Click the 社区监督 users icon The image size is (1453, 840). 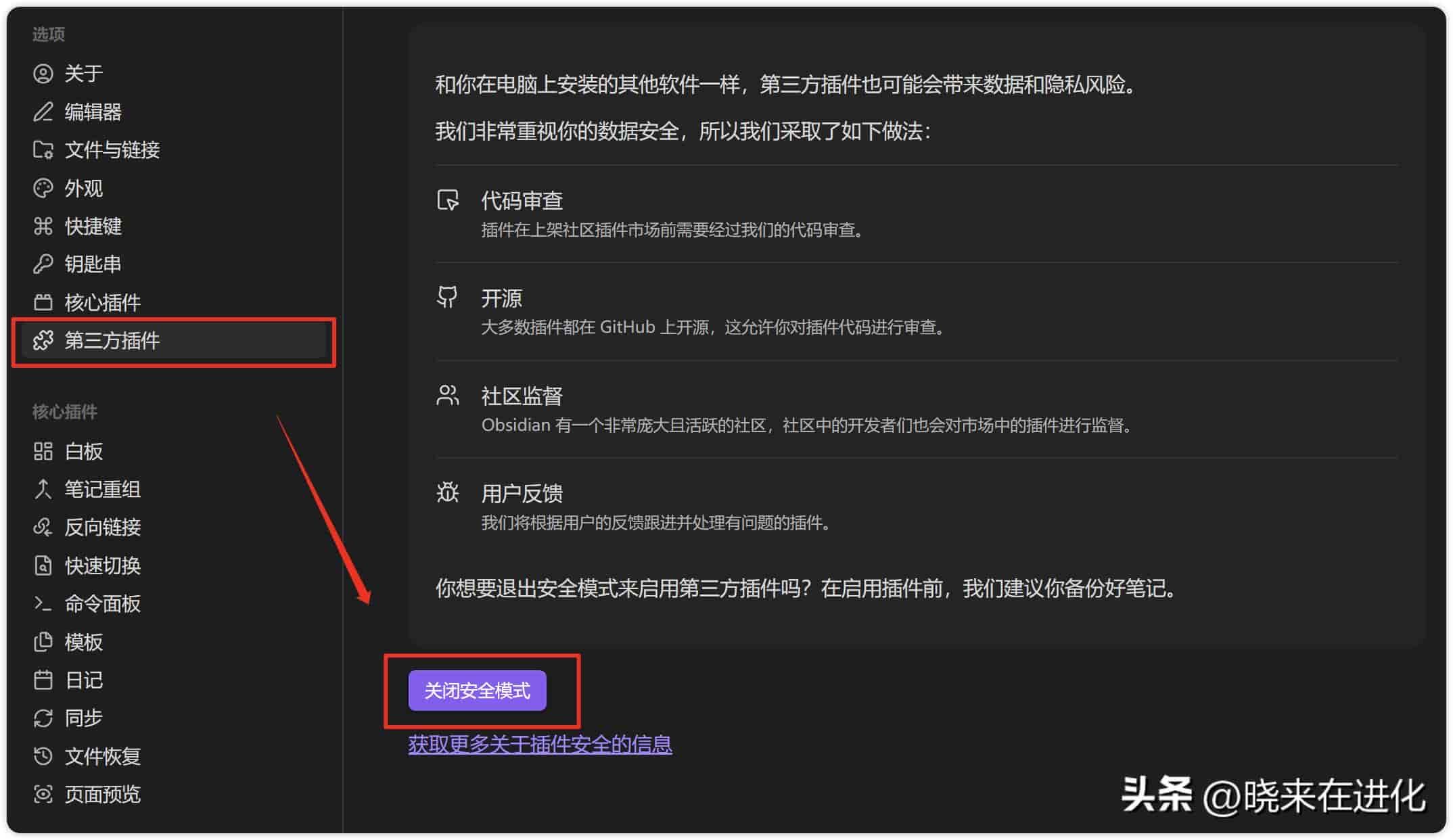448,395
